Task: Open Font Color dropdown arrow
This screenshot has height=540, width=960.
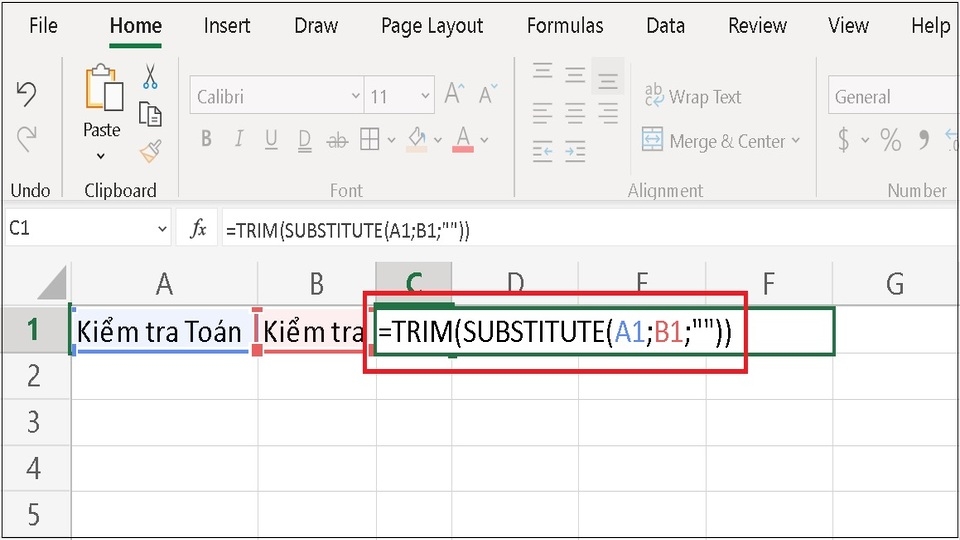Action: click(x=484, y=140)
